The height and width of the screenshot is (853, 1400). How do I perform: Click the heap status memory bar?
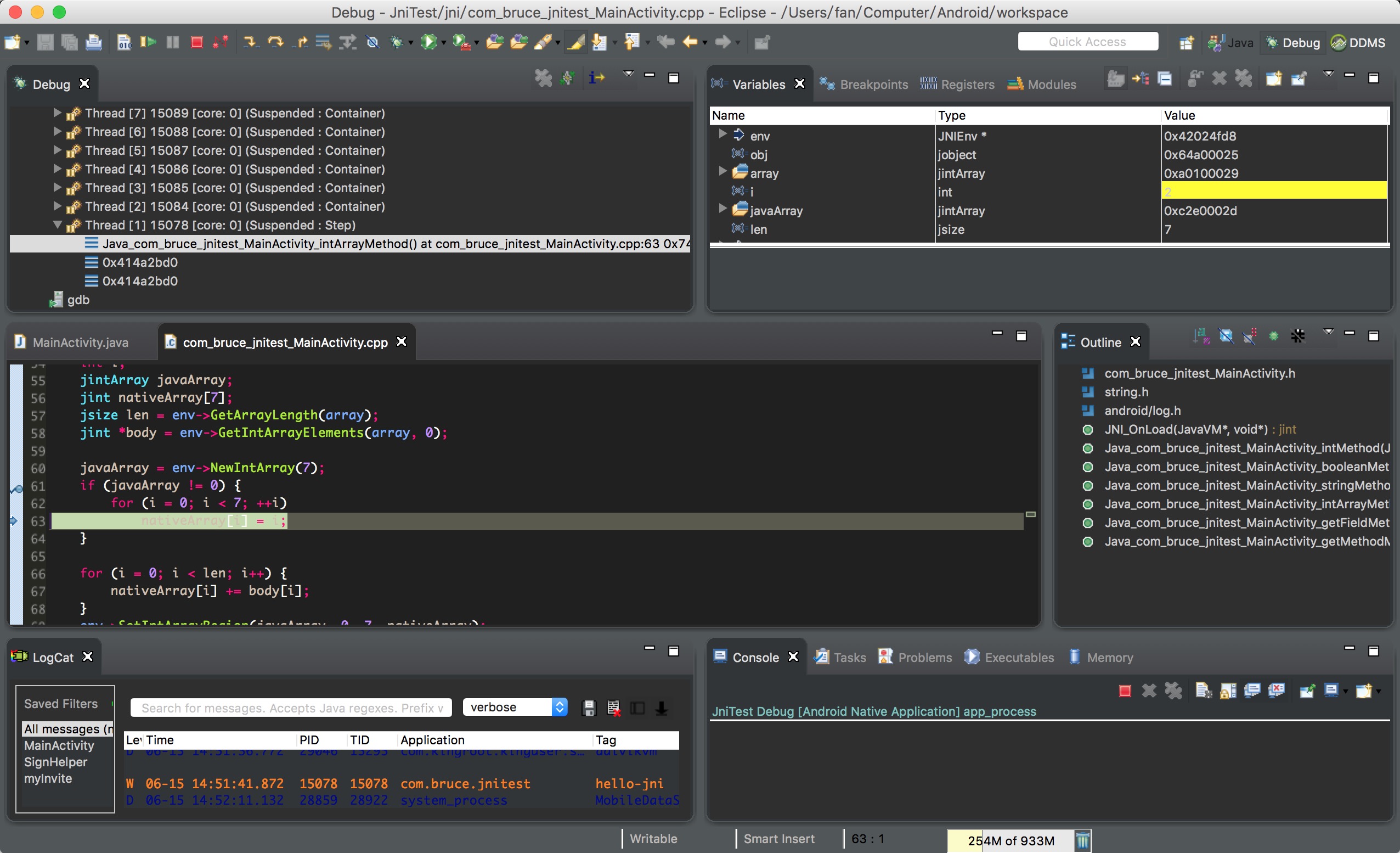1011,840
